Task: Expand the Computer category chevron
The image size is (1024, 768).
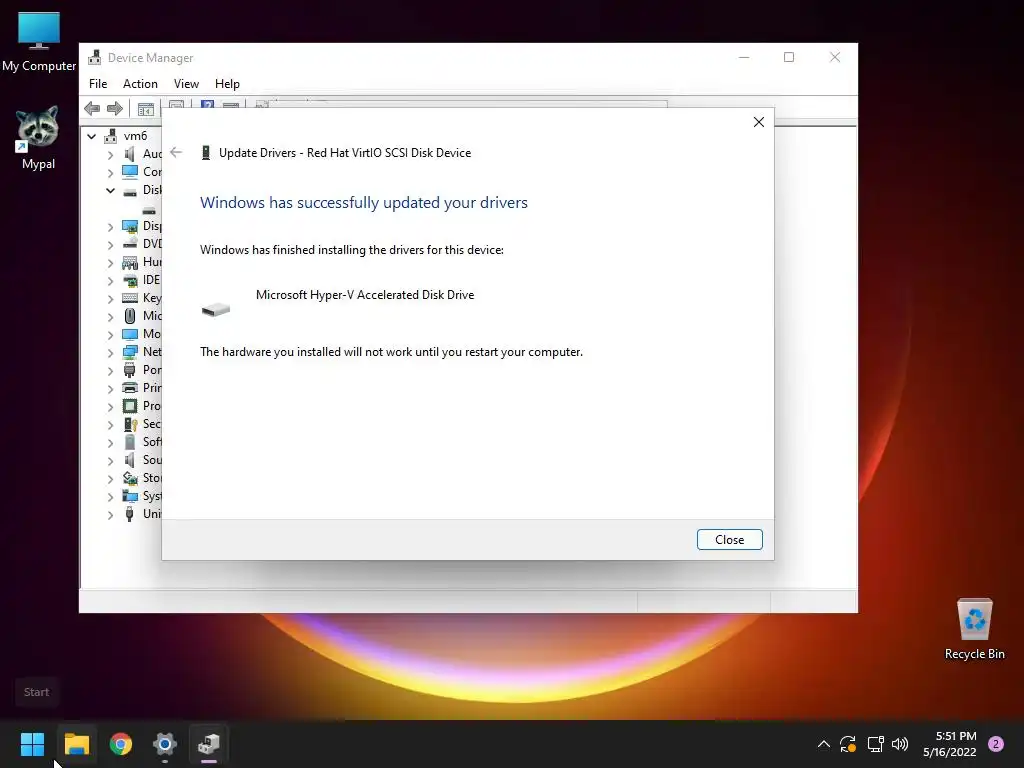Action: point(110,173)
